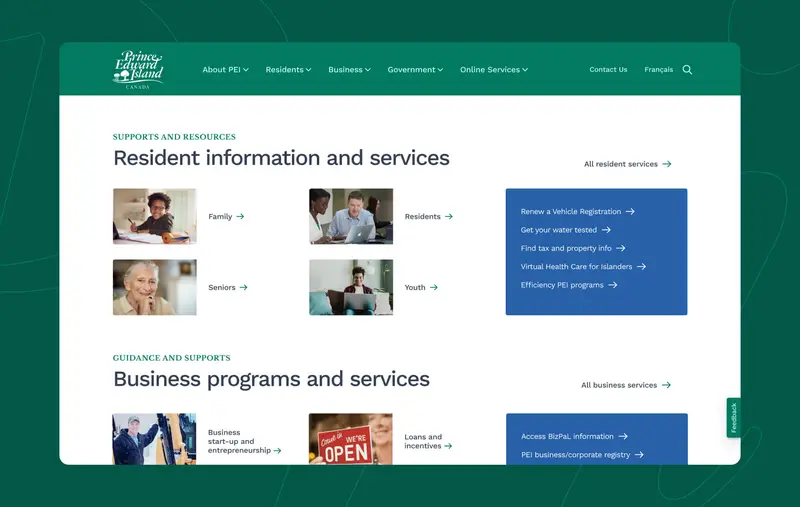The width and height of the screenshot is (800, 507).
Task: Open All business services link
Action: click(x=619, y=385)
